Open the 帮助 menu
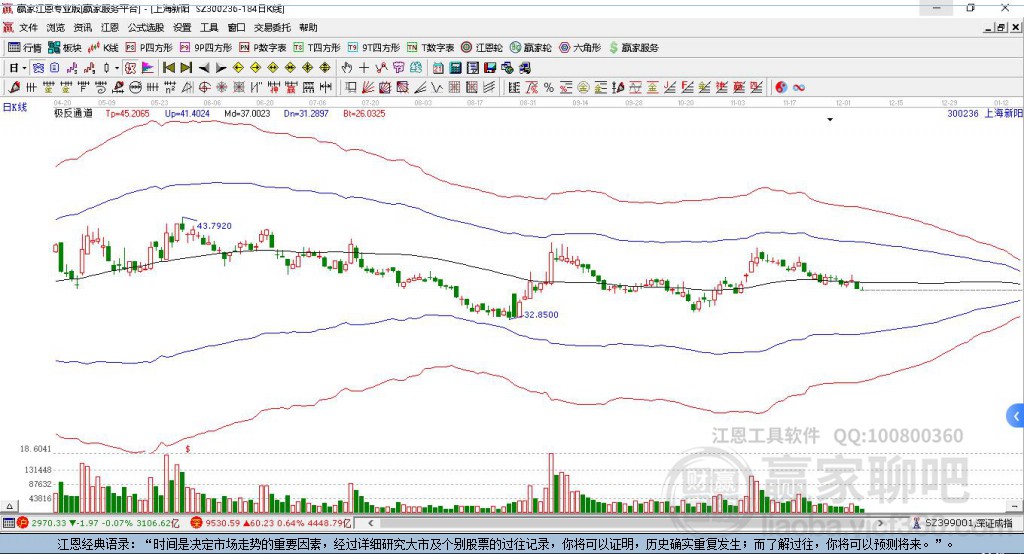The image size is (1024, 554). point(308,27)
